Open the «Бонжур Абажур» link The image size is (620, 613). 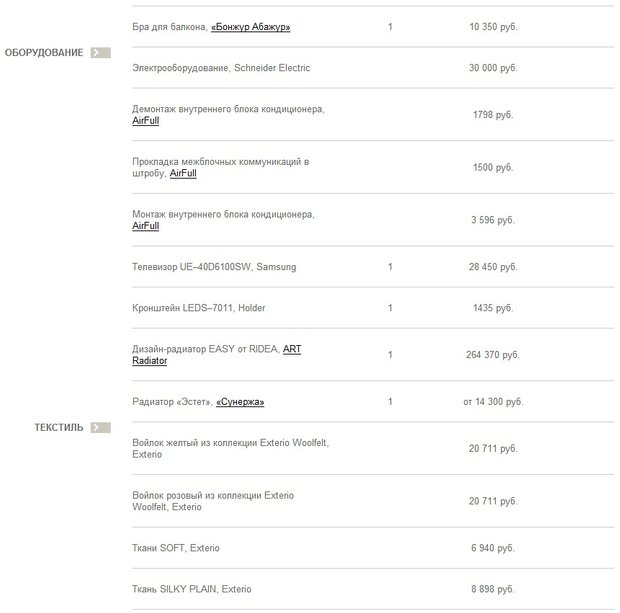pos(250,27)
